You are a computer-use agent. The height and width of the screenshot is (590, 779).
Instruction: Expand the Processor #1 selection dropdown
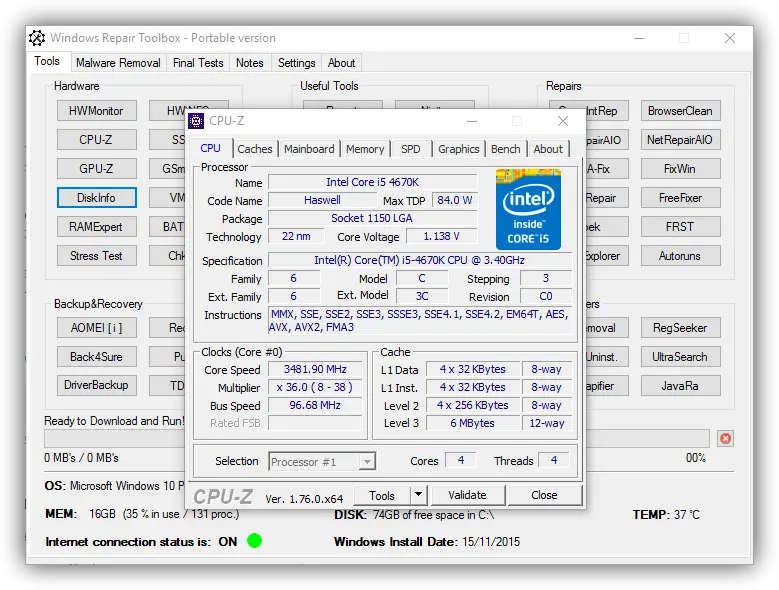tap(367, 461)
